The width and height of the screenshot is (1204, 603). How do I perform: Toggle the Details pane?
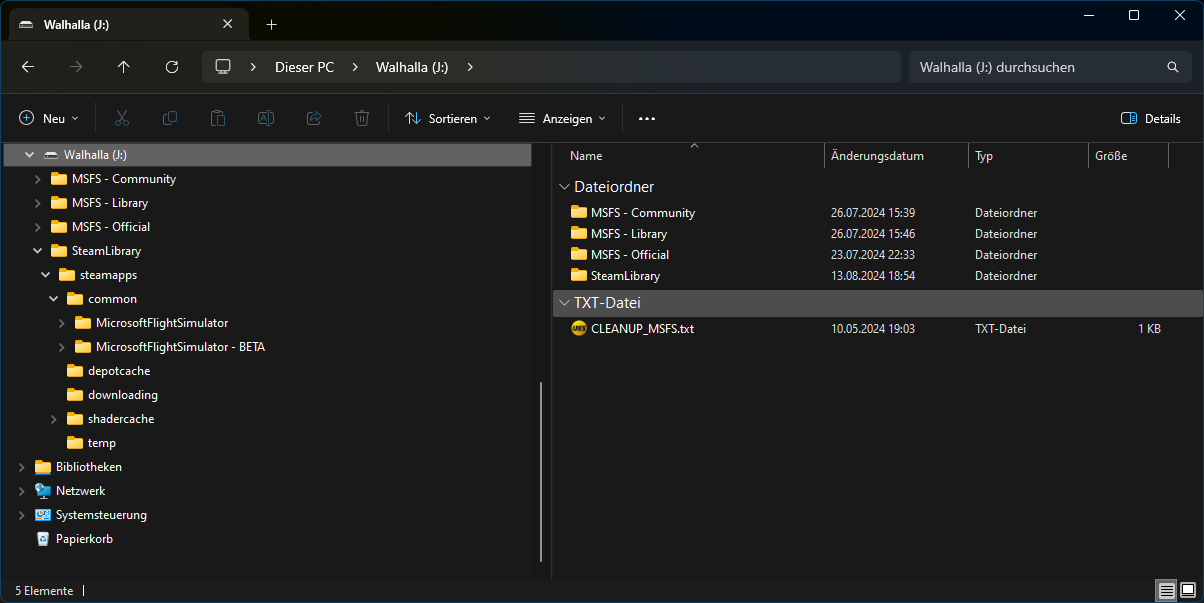1151,118
